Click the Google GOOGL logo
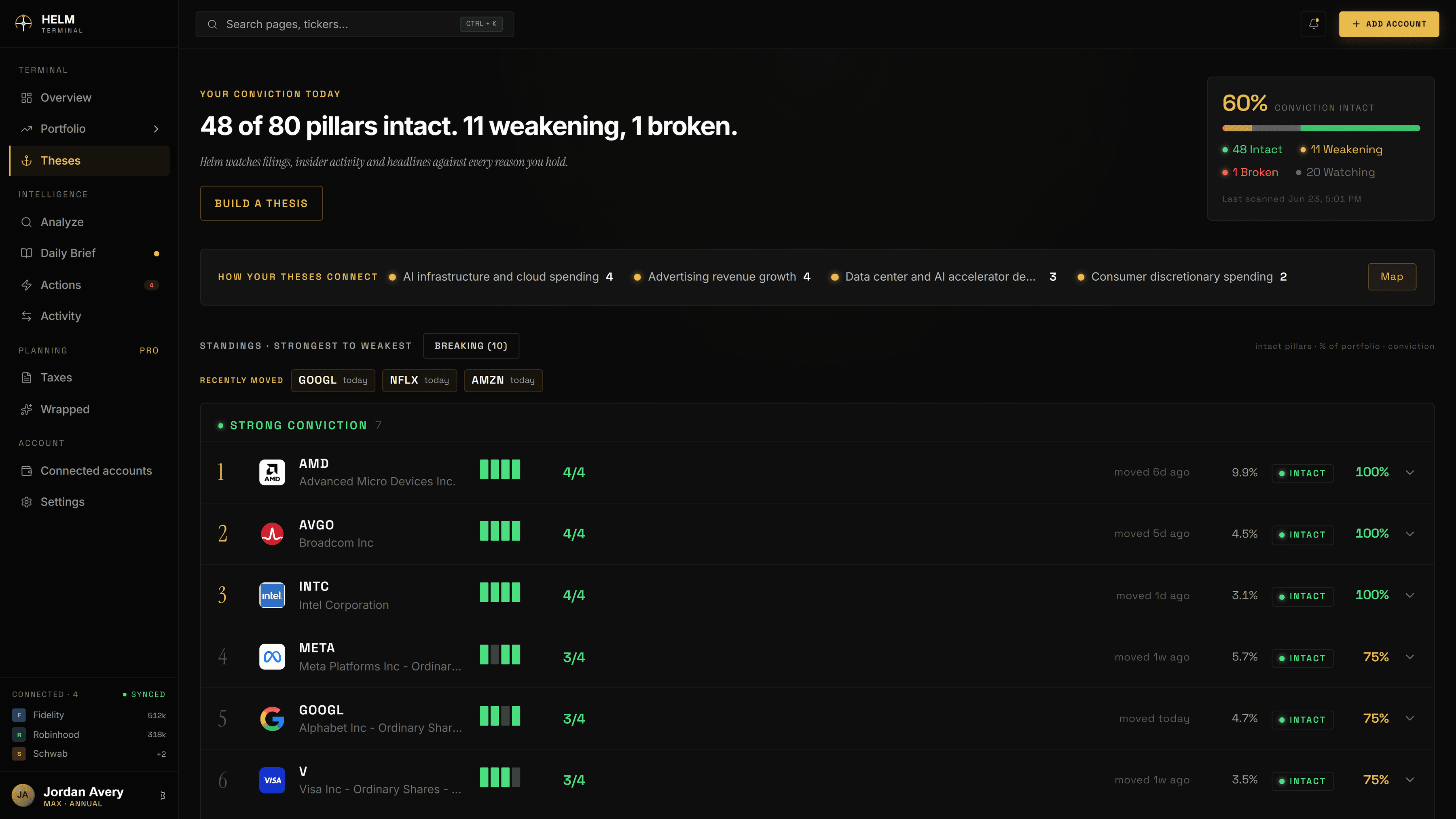This screenshot has width=1456, height=819. pyautogui.click(x=272, y=718)
